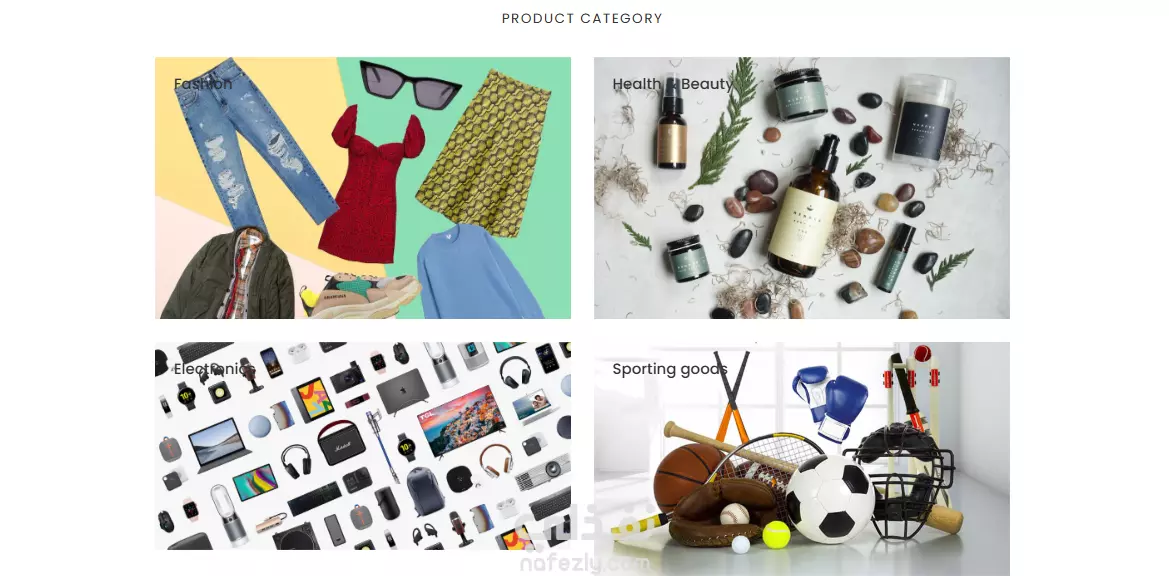Viewport: 1169px width, 576px height.
Task: Click the ripped blue jeans picture
Action: (x=251, y=142)
